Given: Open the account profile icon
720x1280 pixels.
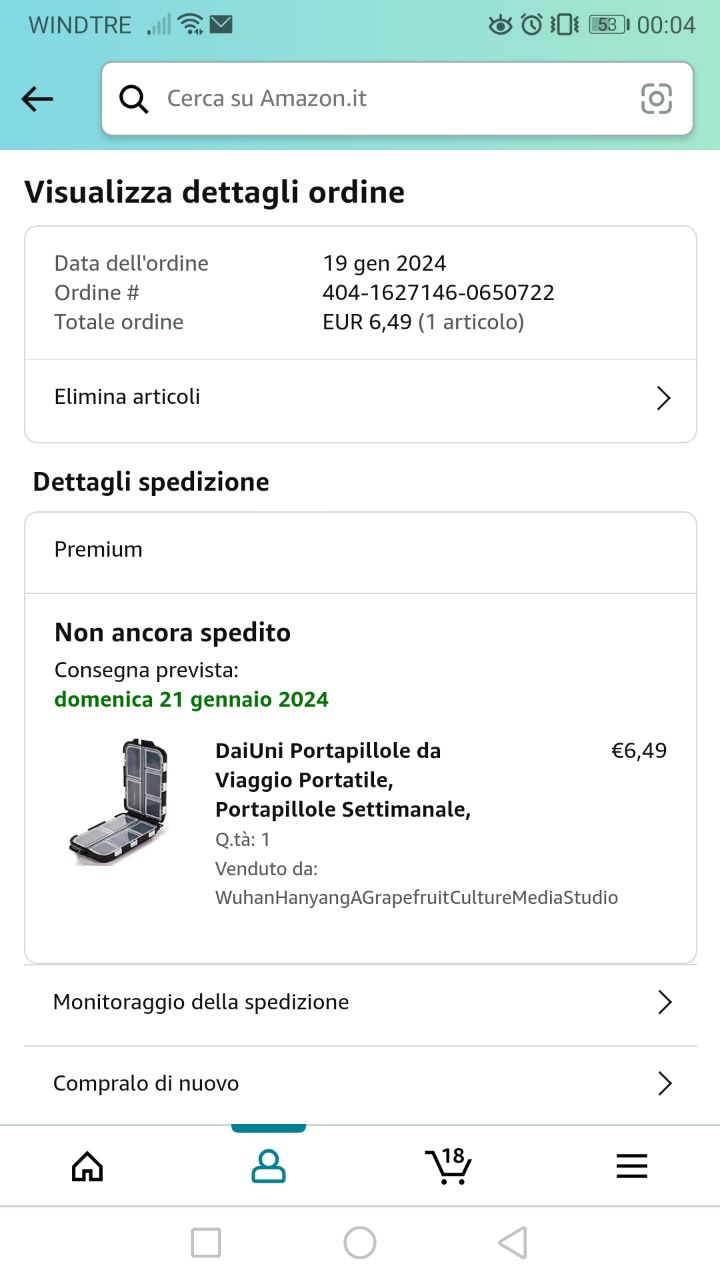Looking at the screenshot, I should click(268, 1165).
